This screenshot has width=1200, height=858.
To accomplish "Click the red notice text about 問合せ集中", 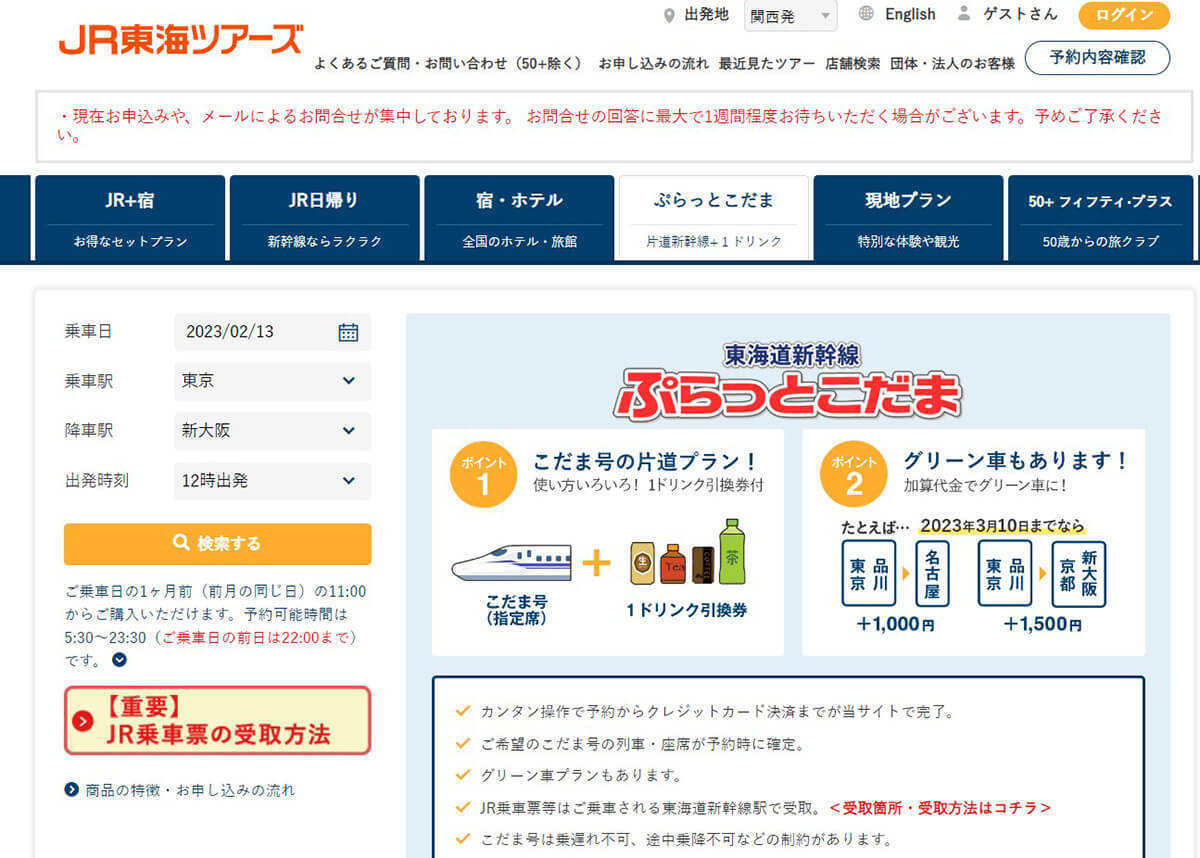I will click(612, 125).
